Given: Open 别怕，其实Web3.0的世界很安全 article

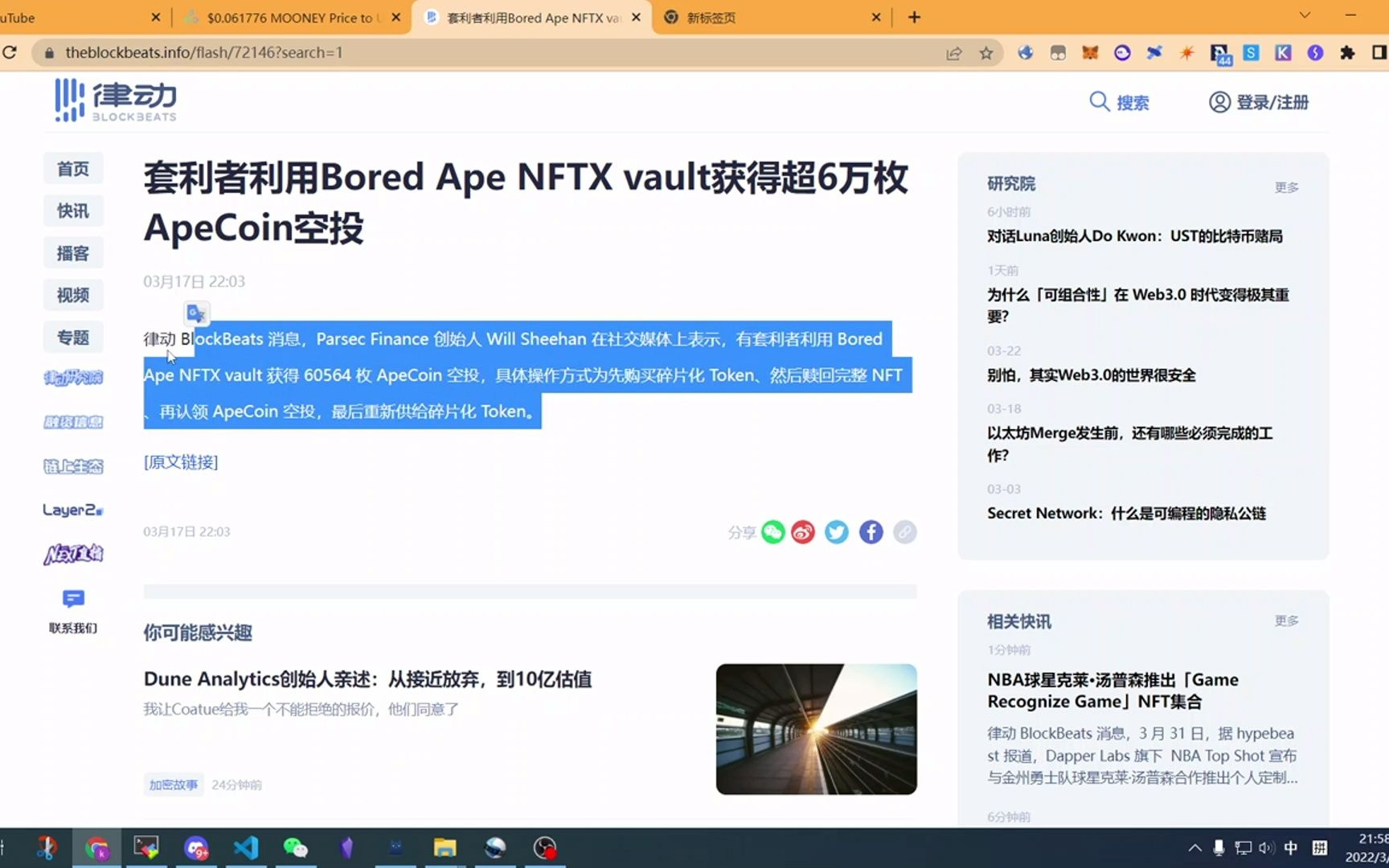Looking at the screenshot, I should pos(1092,375).
